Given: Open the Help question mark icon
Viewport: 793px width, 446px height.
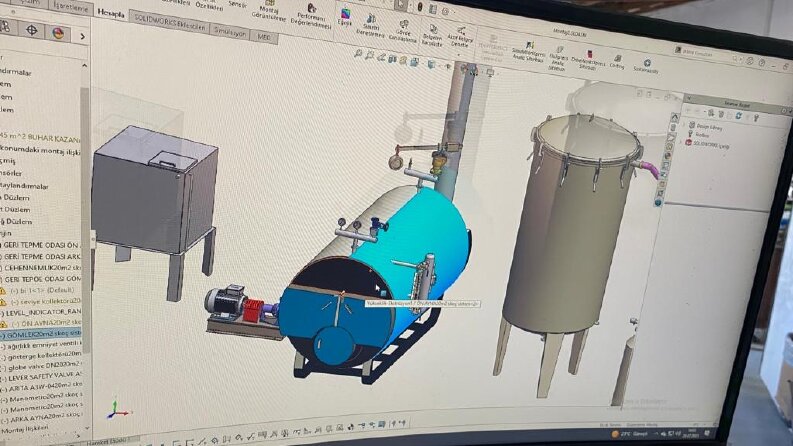Looking at the screenshot, I should tap(762, 63).
